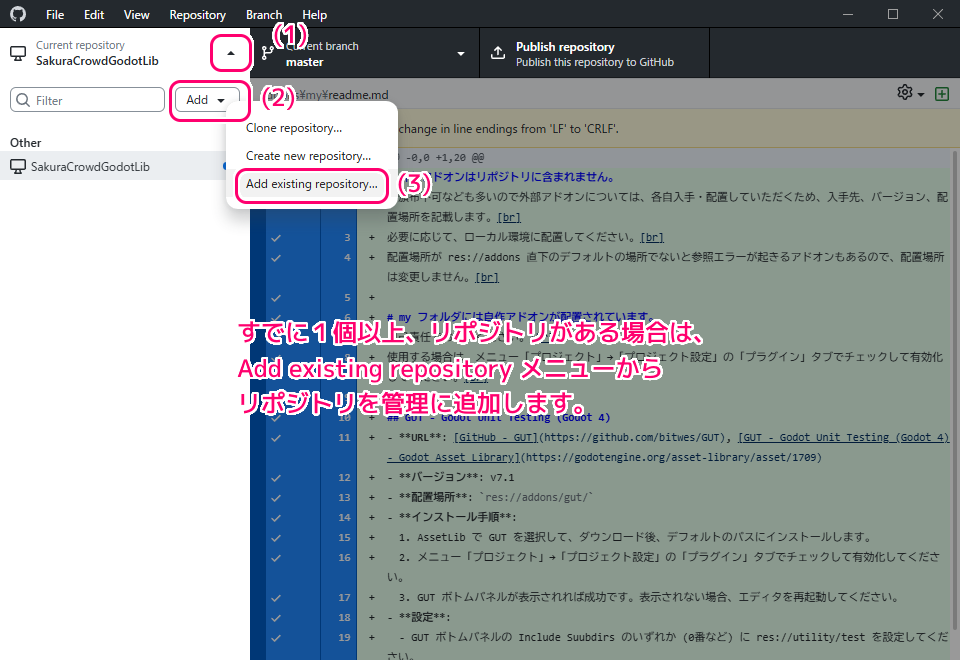Maximize the GitHub Desktop window
The image size is (960, 660).
tap(893, 14)
